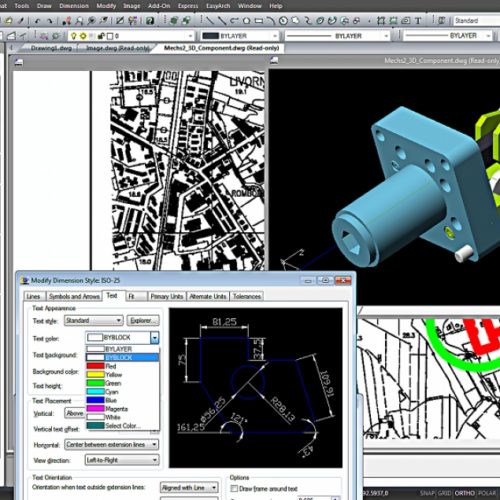This screenshot has width=500, height=500.
Task: Choose BYLAYER in the color list
Action: [x=122, y=349]
